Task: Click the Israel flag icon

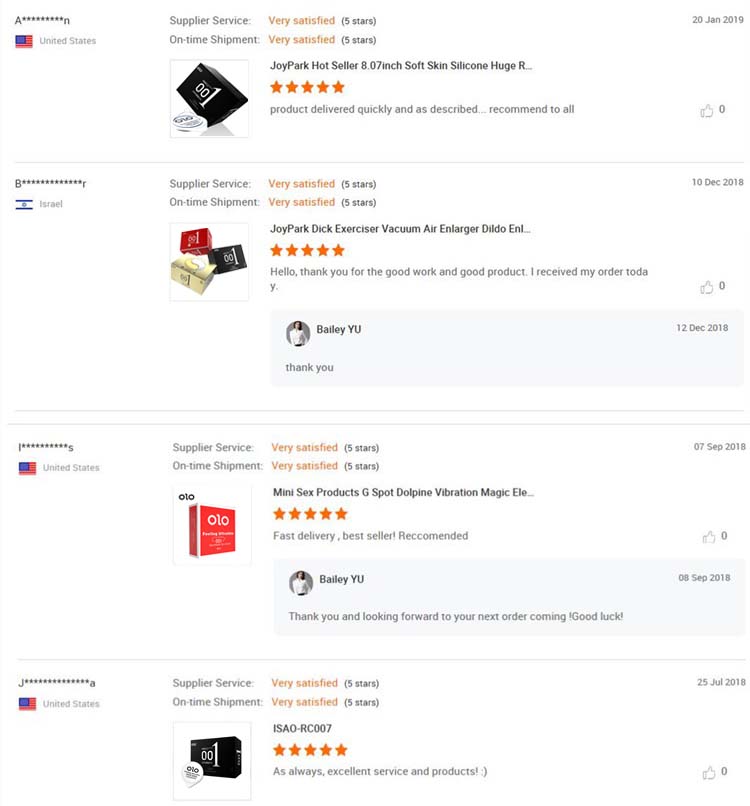Action: click(21, 204)
